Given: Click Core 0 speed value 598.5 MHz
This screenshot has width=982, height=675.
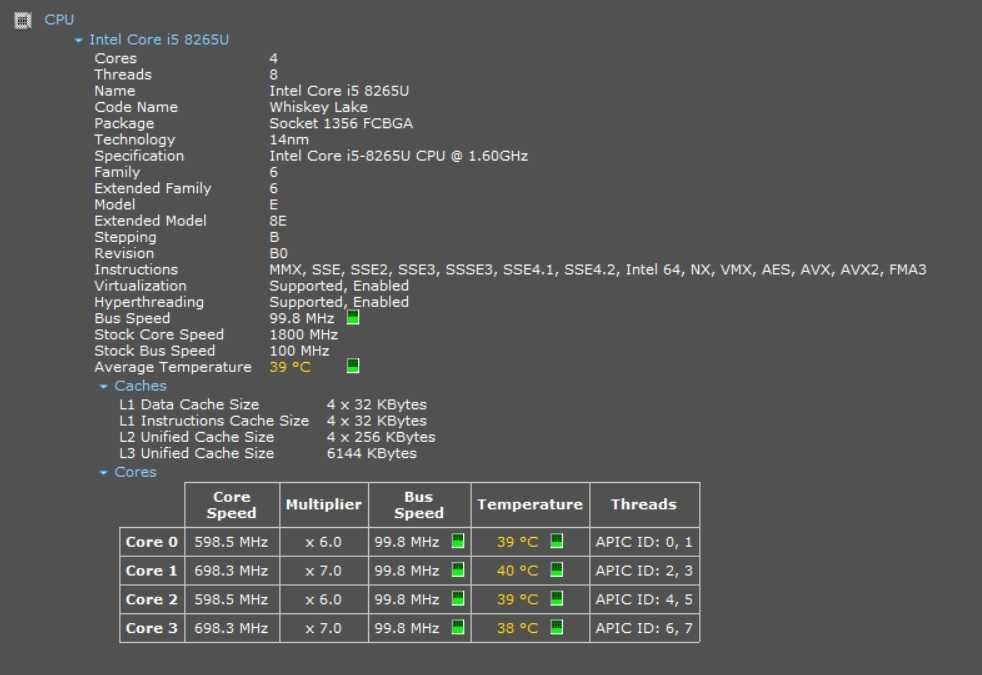Looking at the screenshot, I should (231, 542).
